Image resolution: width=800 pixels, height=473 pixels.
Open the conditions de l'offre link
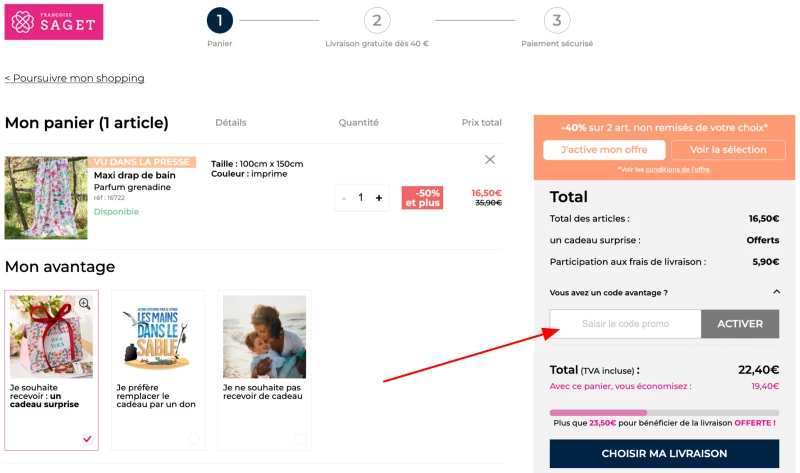678,169
